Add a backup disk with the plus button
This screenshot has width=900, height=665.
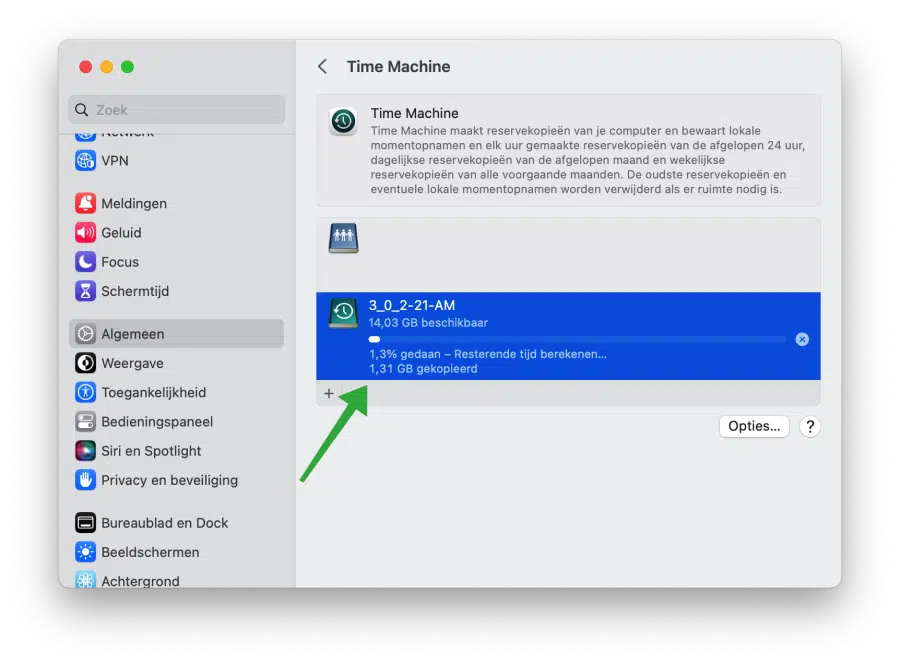pos(329,394)
